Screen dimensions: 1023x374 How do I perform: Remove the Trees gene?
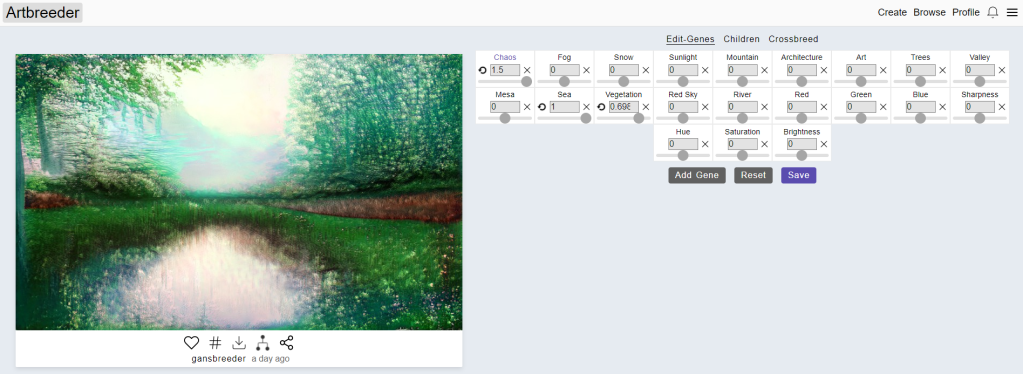click(943, 70)
